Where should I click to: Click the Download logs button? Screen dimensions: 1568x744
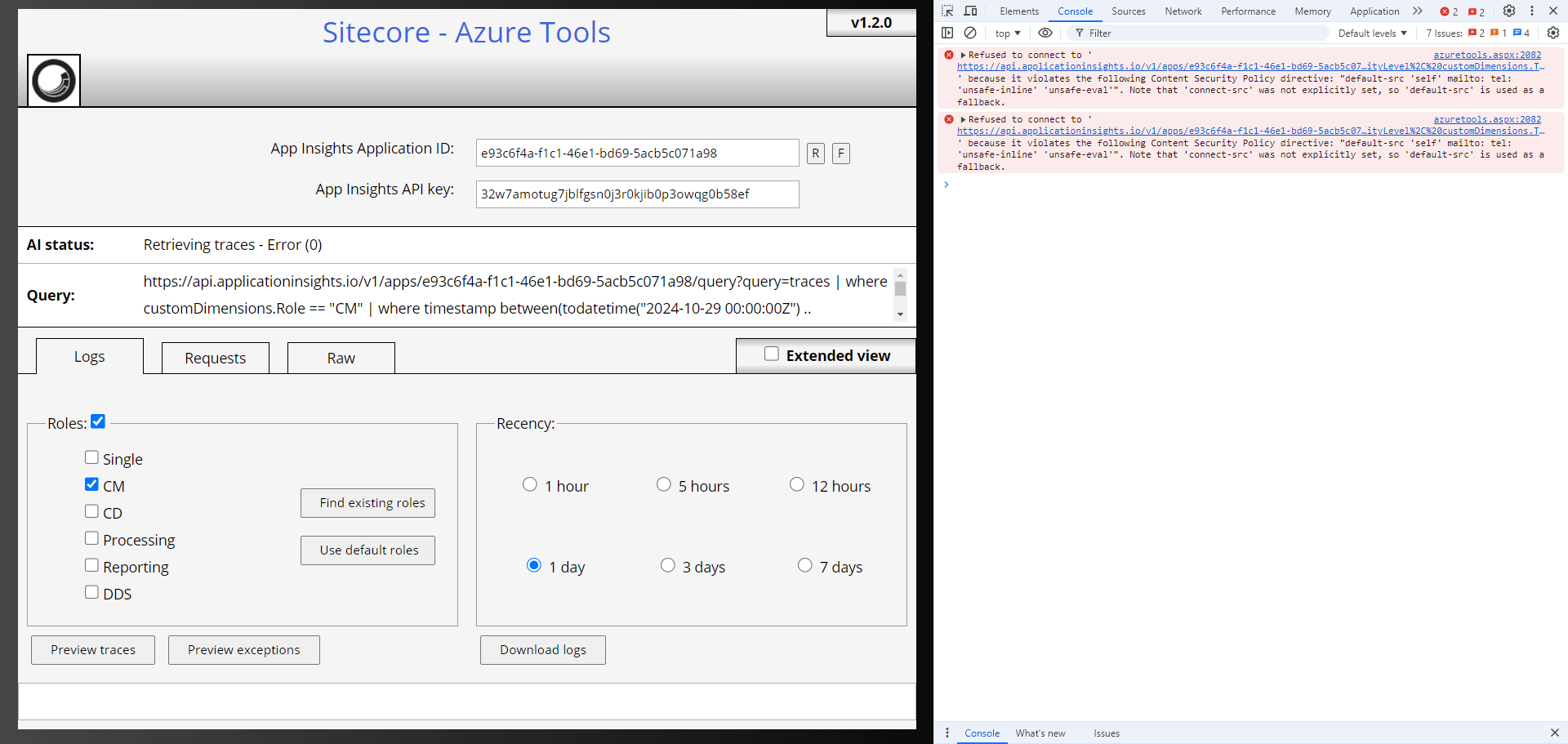tap(542, 650)
